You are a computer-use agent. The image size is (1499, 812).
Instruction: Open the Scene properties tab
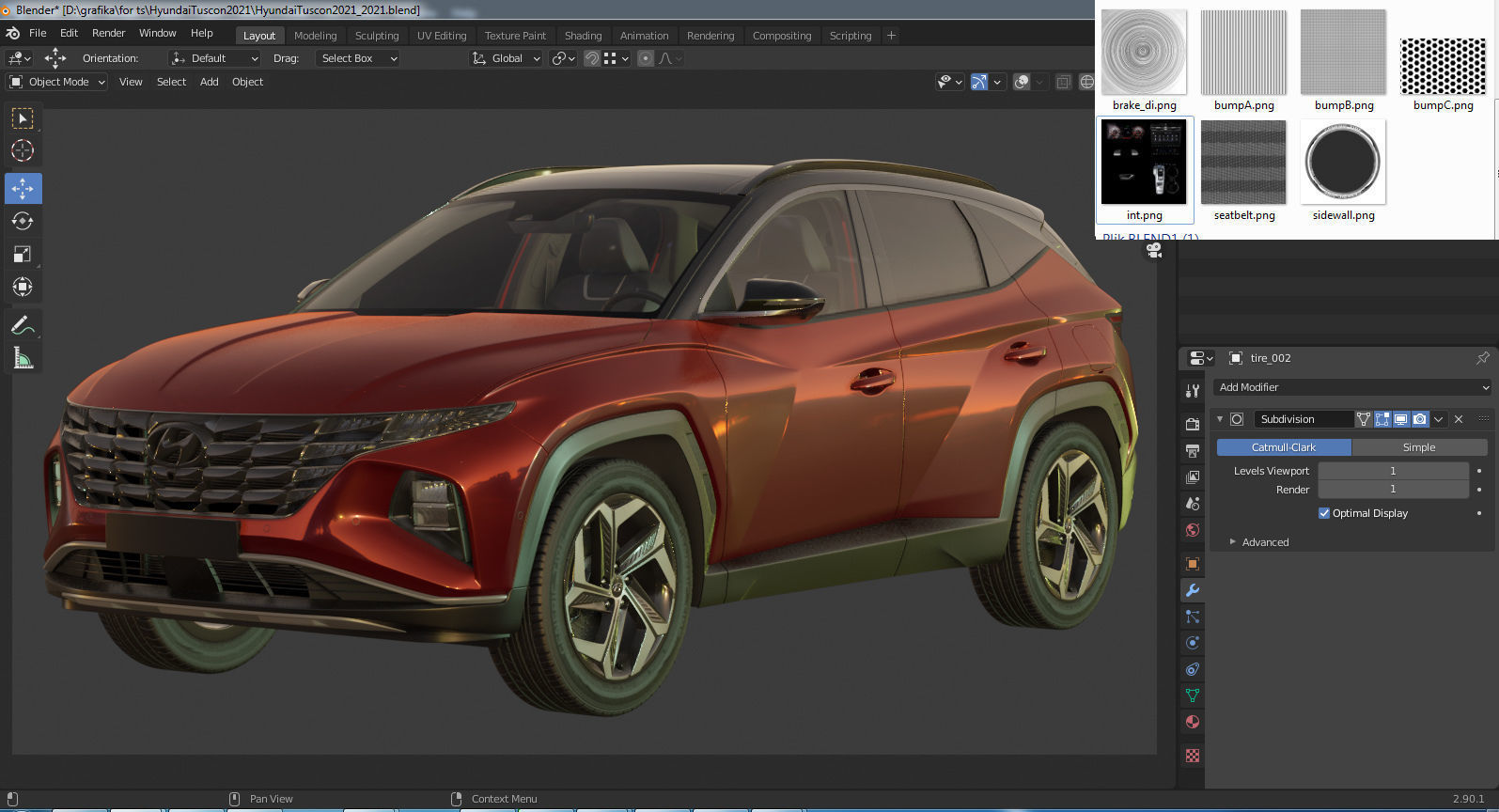click(1193, 503)
